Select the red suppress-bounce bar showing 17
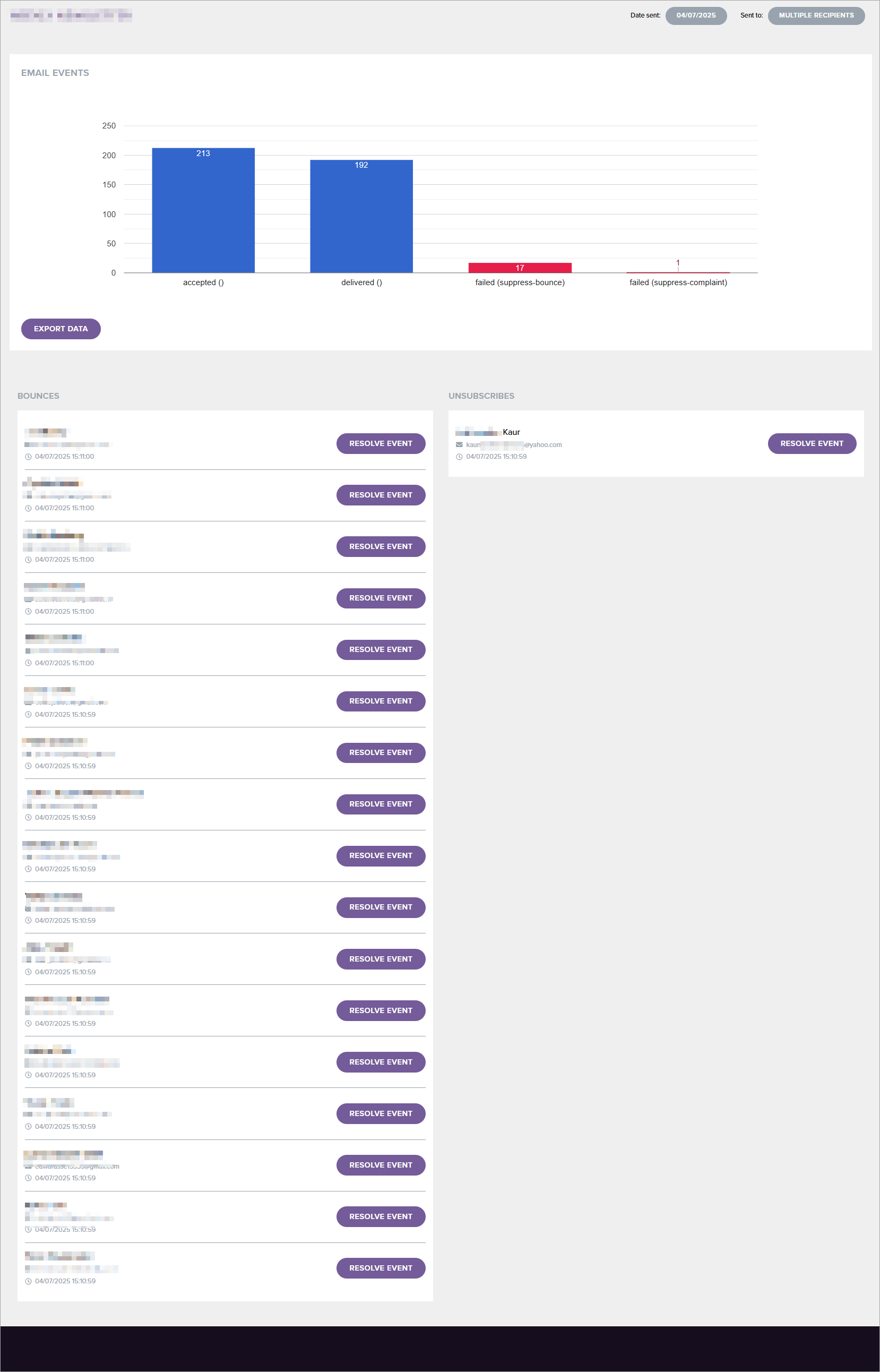Image resolution: width=880 pixels, height=1372 pixels. tap(520, 268)
